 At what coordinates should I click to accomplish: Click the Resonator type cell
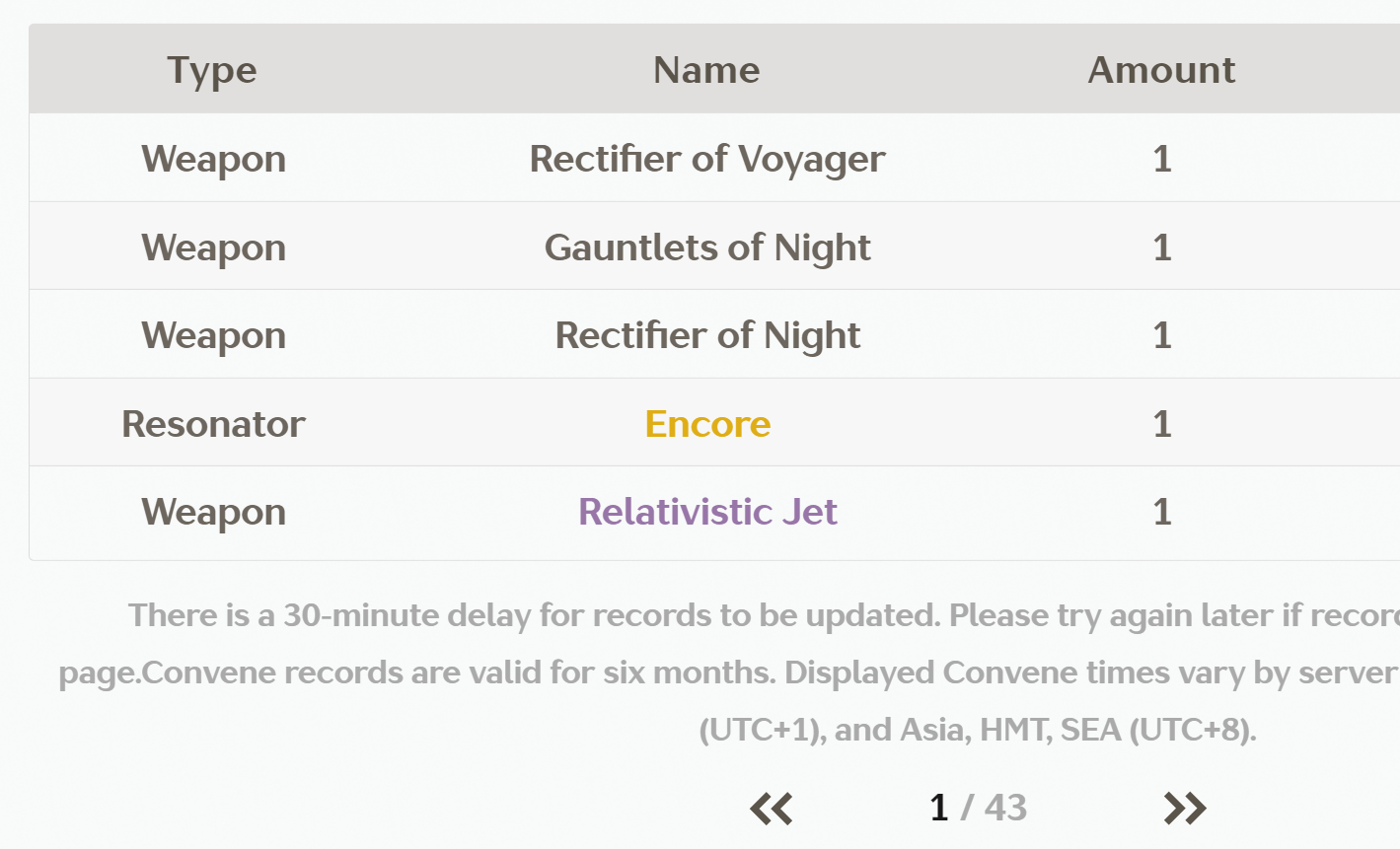[213, 424]
